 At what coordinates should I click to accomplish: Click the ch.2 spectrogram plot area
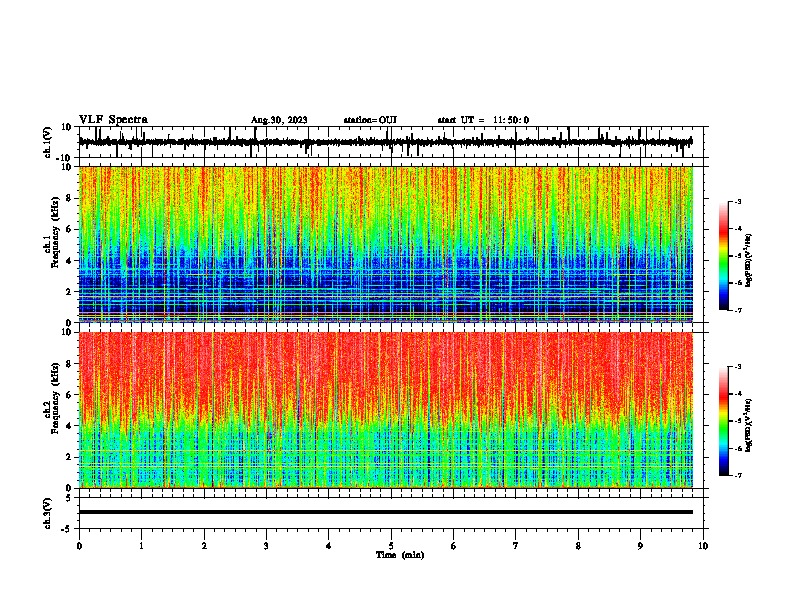(x=385, y=410)
